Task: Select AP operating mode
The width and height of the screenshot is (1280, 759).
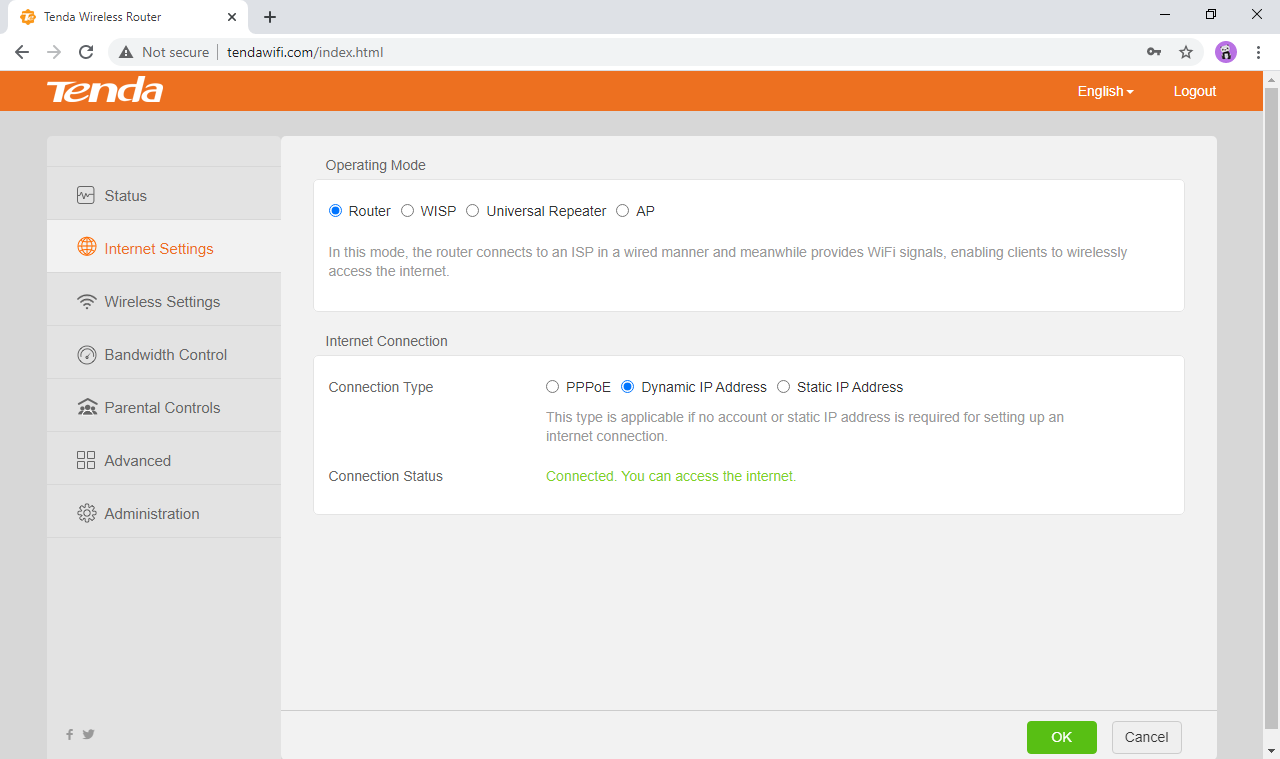Action: click(x=623, y=211)
